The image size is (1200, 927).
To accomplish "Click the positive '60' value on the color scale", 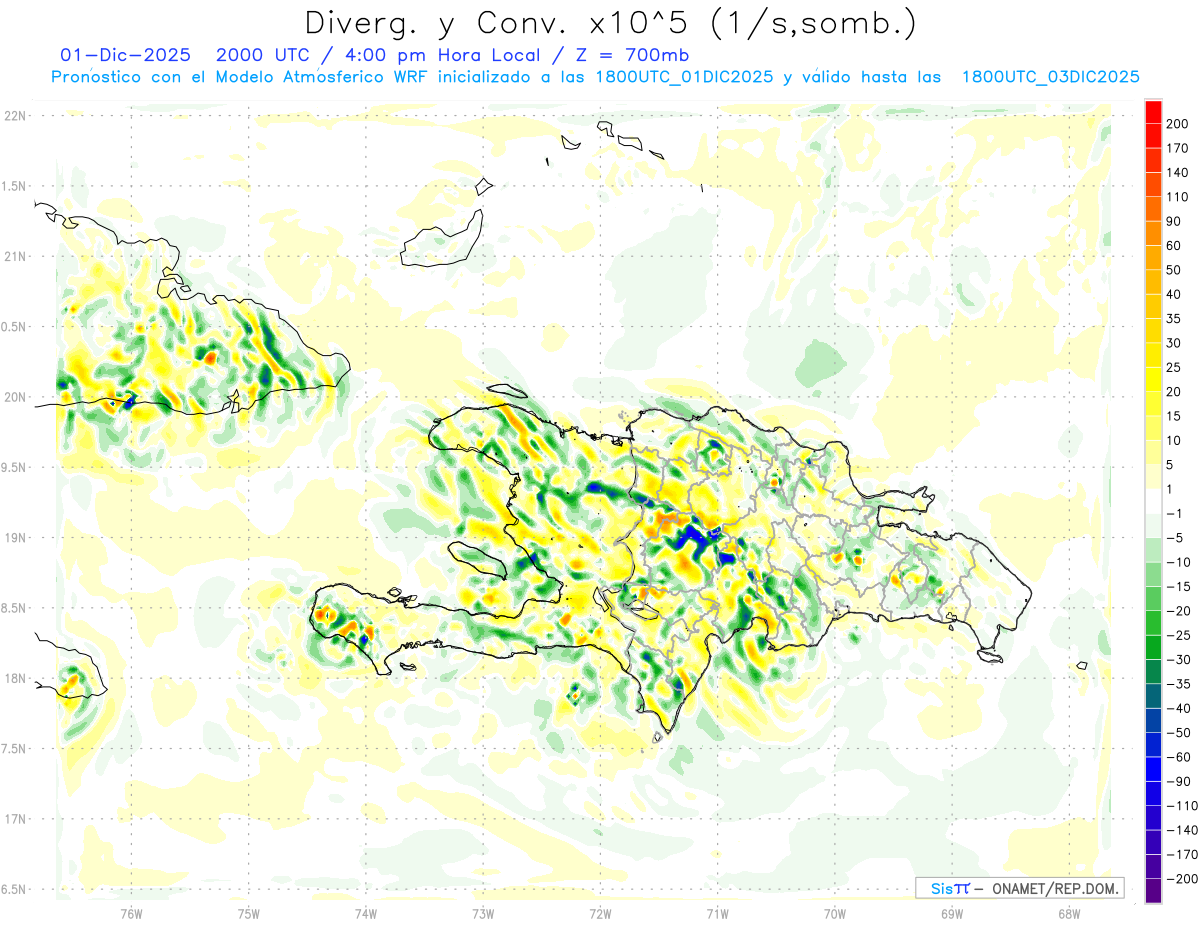I will pos(1174,246).
